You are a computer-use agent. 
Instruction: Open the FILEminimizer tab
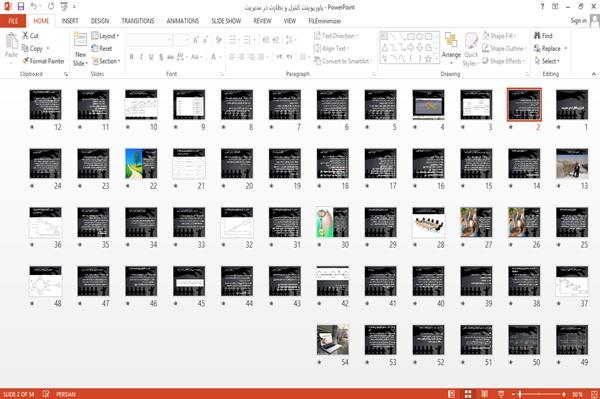click(x=324, y=21)
